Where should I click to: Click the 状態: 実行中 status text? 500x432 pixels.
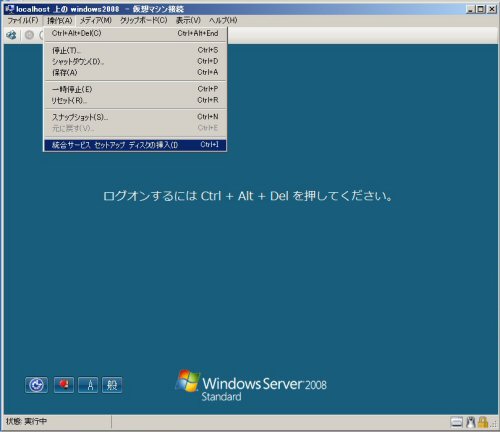coord(26,422)
